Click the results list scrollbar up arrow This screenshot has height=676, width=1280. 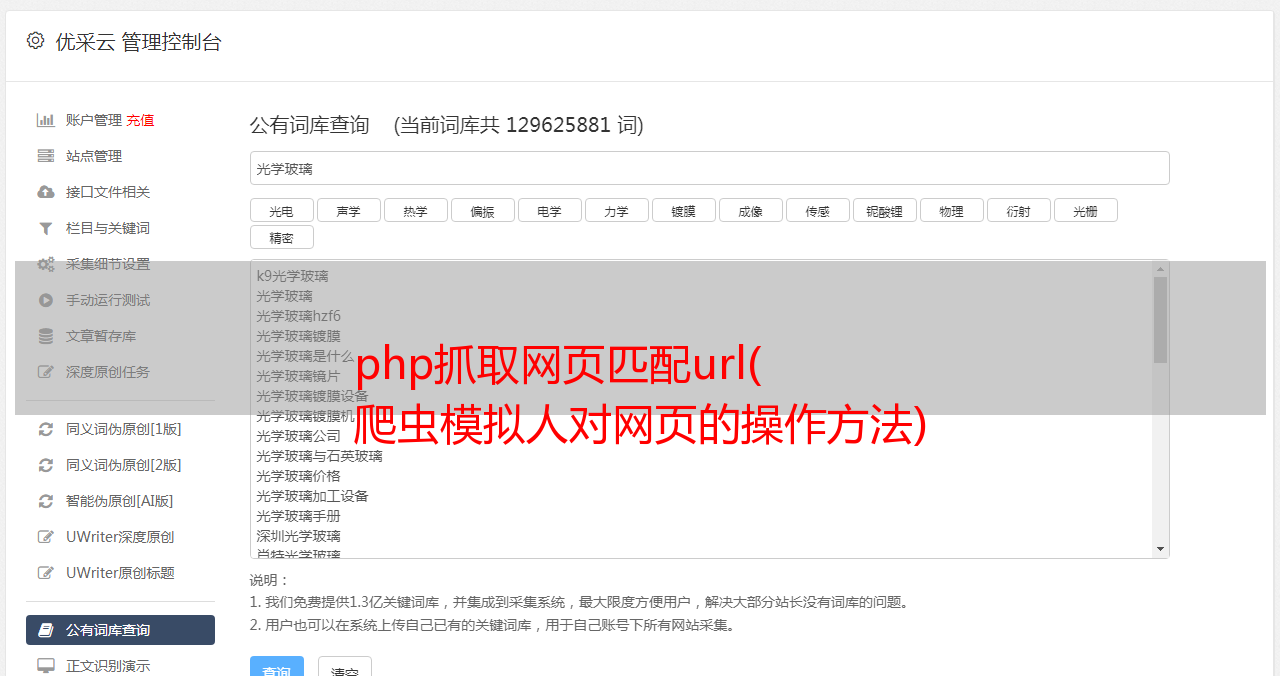coord(1160,269)
